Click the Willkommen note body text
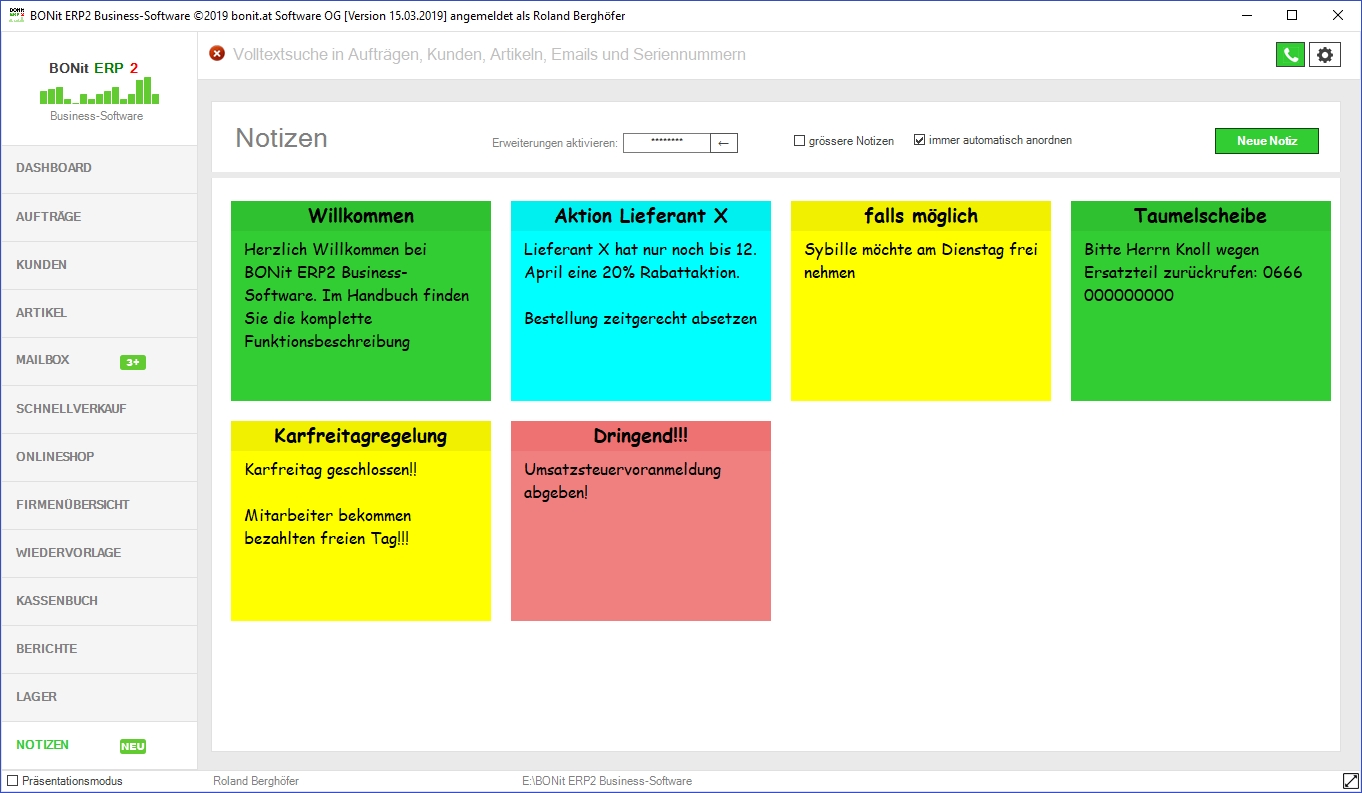 point(357,296)
